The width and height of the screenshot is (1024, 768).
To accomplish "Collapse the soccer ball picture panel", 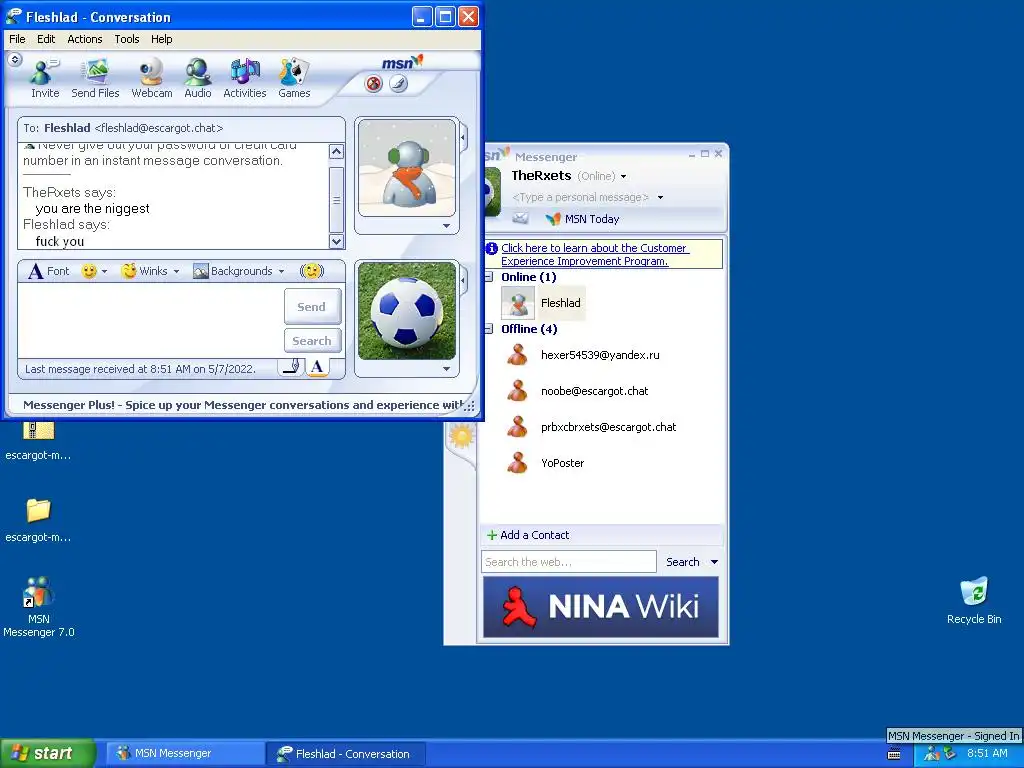I will (464, 281).
